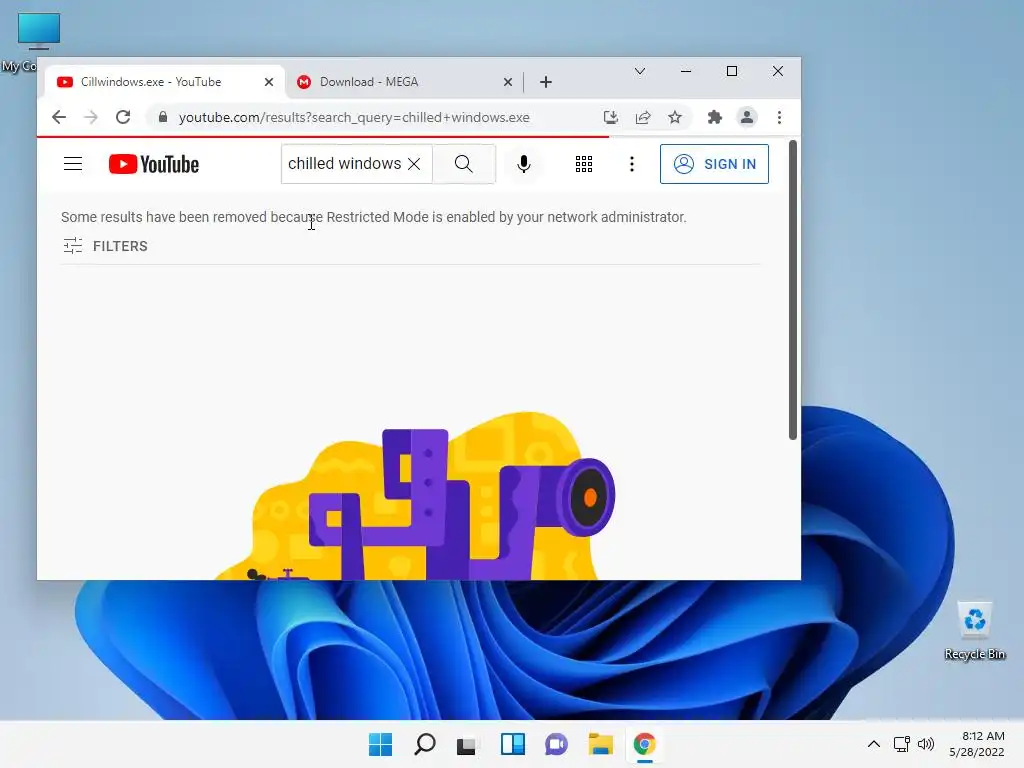This screenshot has width=1024, height=768.
Task: Show hidden tray icons chevron
Action: click(x=874, y=744)
